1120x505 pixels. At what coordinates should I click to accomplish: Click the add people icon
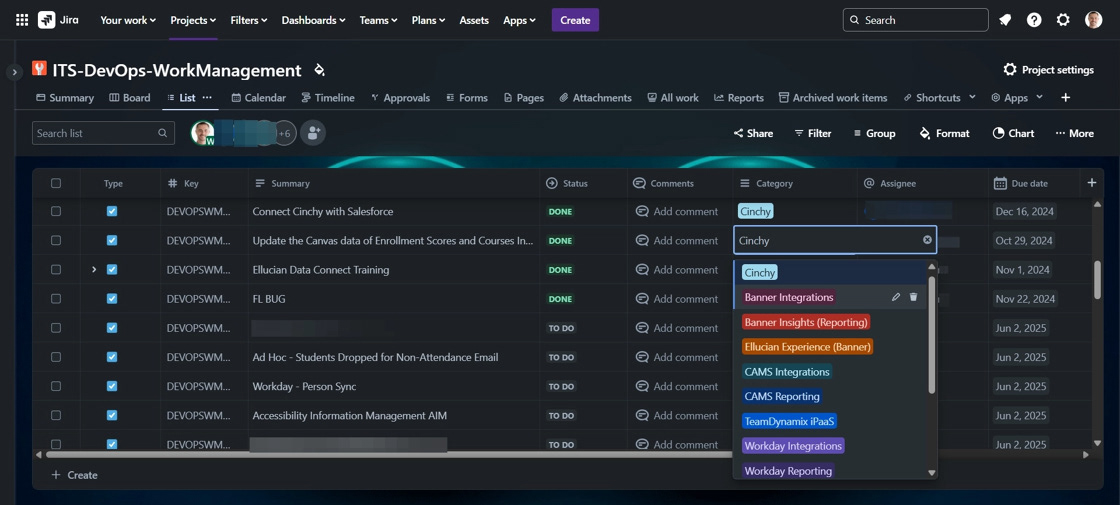pos(313,133)
